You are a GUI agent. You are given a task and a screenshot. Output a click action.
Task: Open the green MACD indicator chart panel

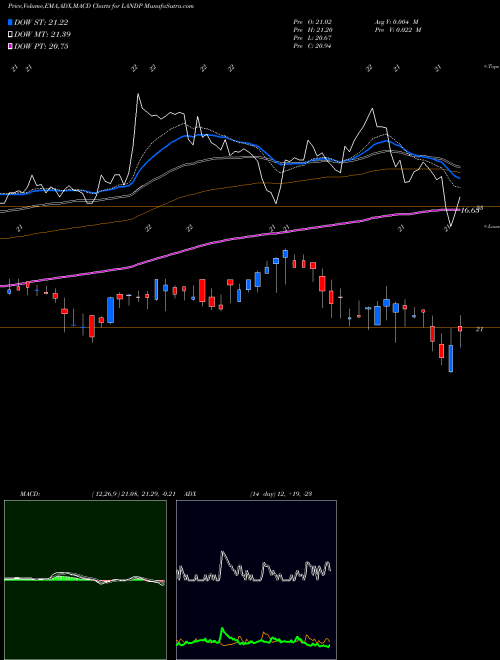point(85,580)
